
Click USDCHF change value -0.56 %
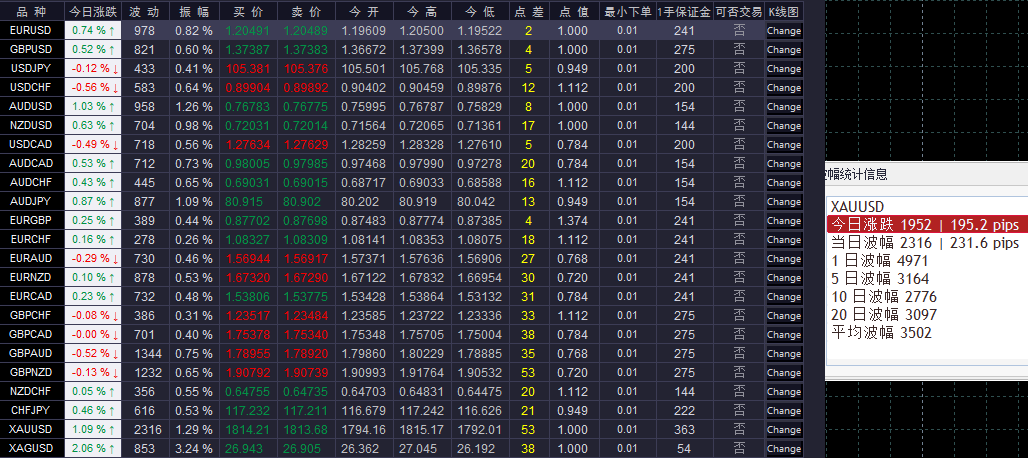click(x=92, y=87)
